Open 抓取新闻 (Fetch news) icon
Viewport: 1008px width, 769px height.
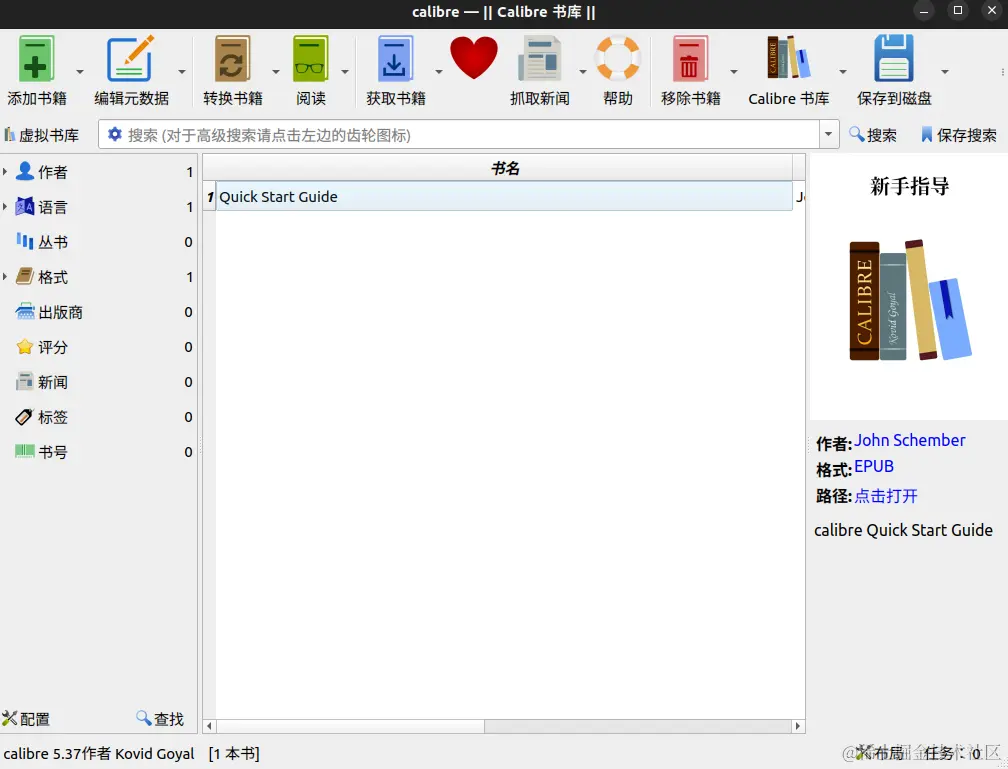click(539, 59)
